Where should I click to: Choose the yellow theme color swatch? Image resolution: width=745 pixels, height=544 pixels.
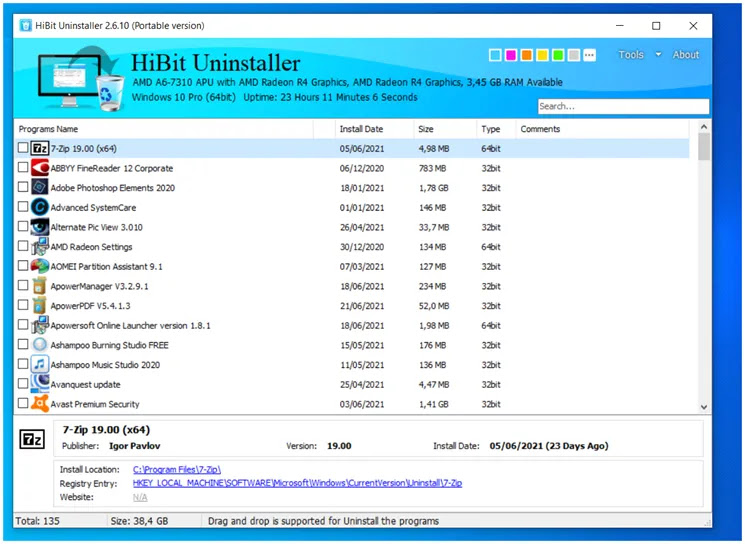click(x=542, y=55)
